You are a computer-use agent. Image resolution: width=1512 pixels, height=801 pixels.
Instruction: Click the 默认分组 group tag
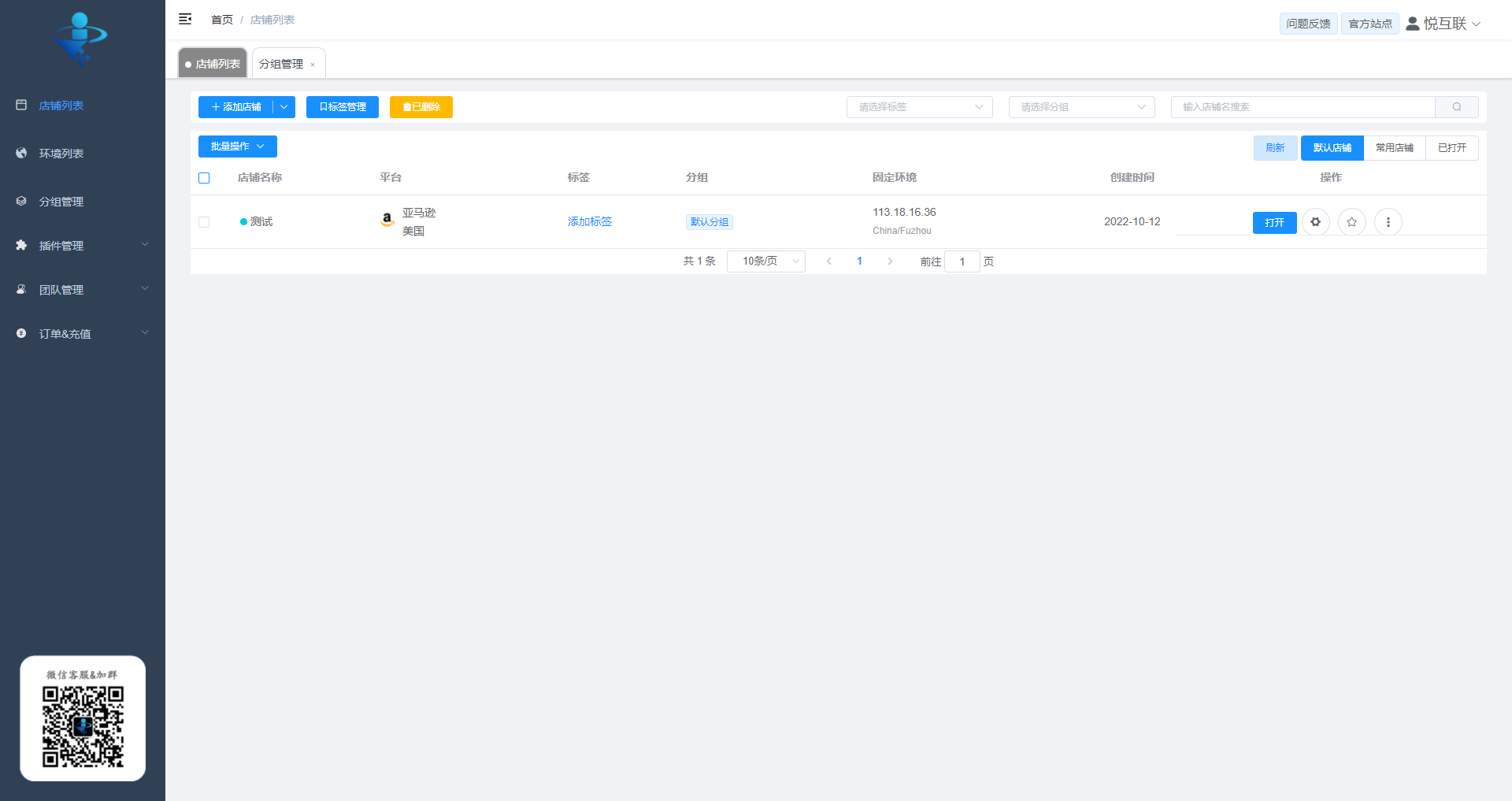(710, 222)
